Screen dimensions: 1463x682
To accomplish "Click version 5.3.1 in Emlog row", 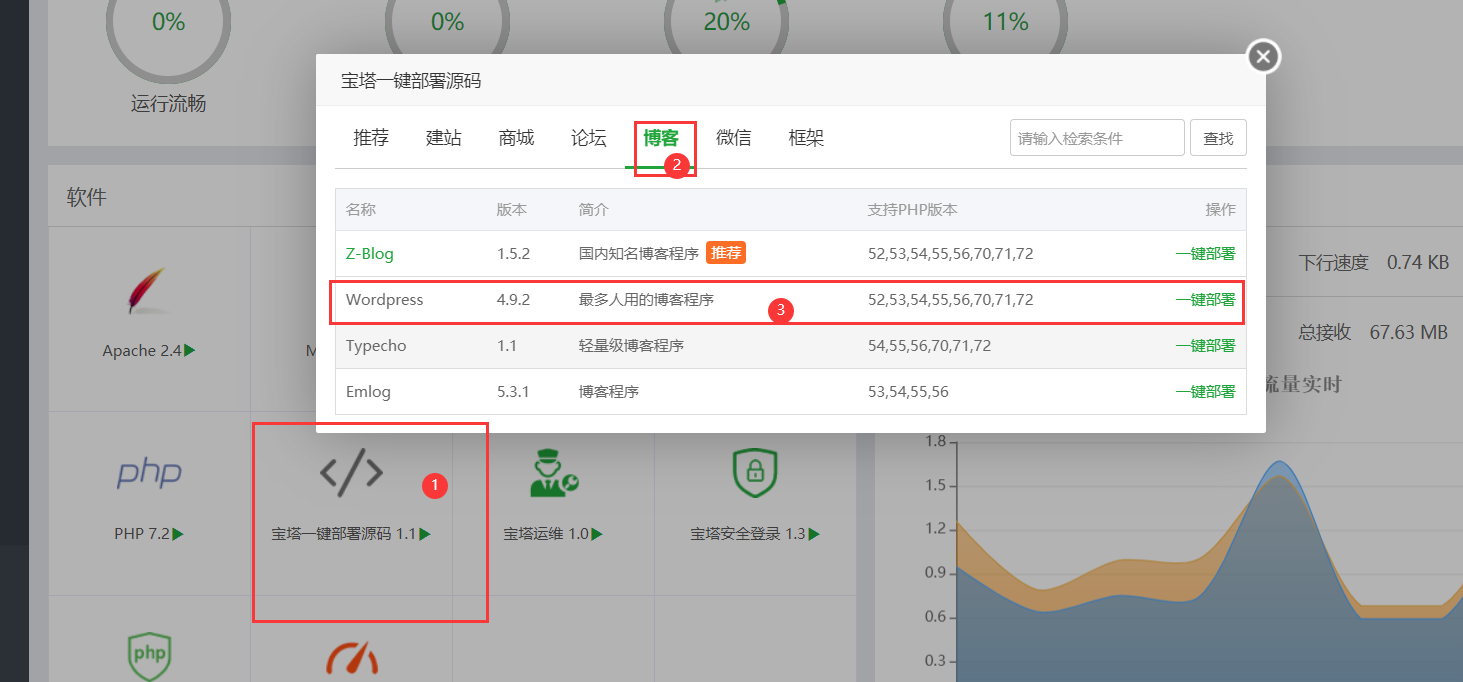I will (x=513, y=392).
